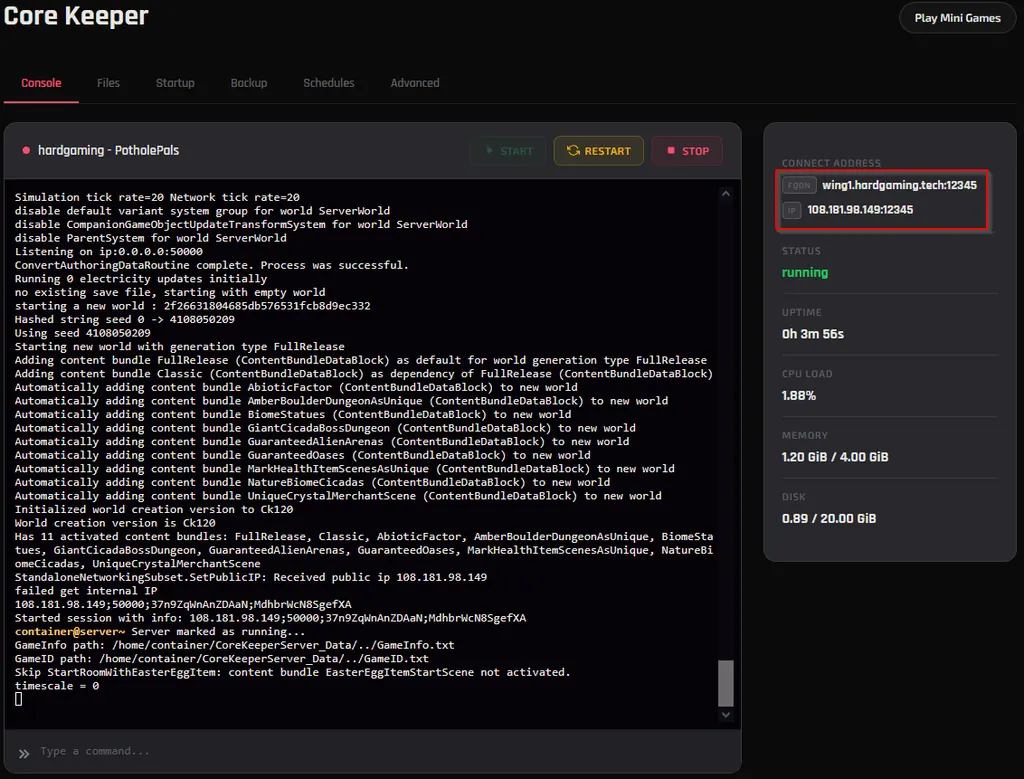The image size is (1024, 779).
Task: Open the Startup tab
Action: [x=175, y=83]
